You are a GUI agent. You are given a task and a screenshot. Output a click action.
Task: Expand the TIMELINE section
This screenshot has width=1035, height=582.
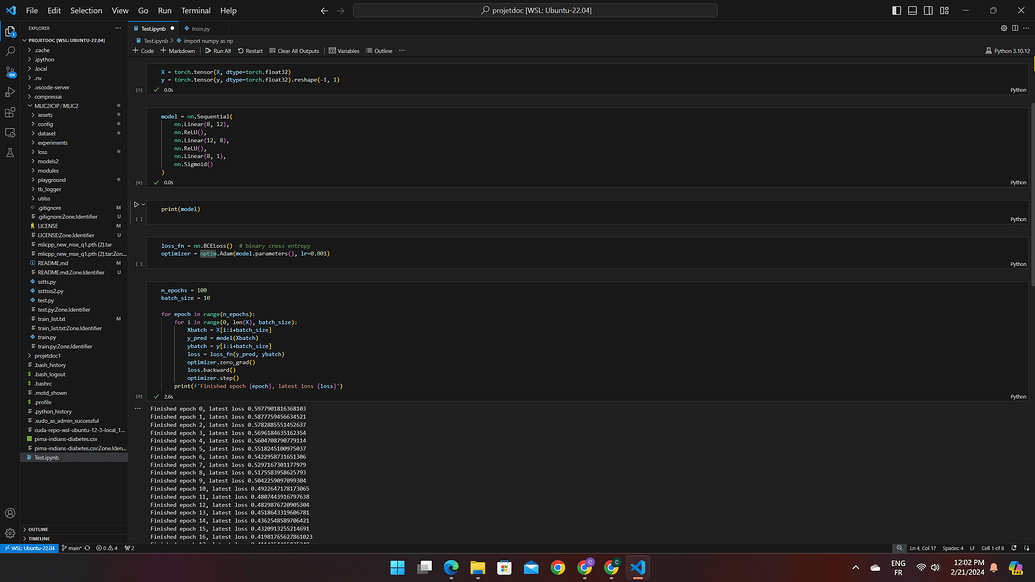(39, 538)
